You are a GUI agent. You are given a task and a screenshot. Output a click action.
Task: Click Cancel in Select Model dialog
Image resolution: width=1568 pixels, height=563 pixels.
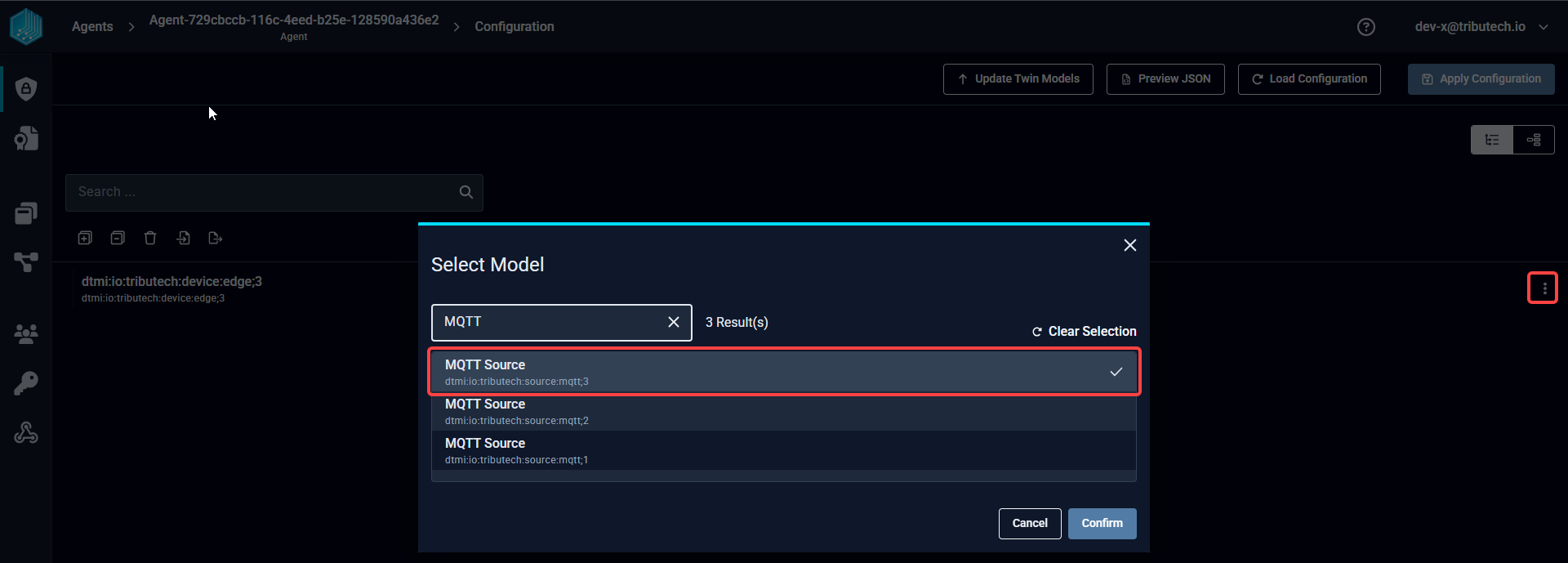coord(1030,524)
